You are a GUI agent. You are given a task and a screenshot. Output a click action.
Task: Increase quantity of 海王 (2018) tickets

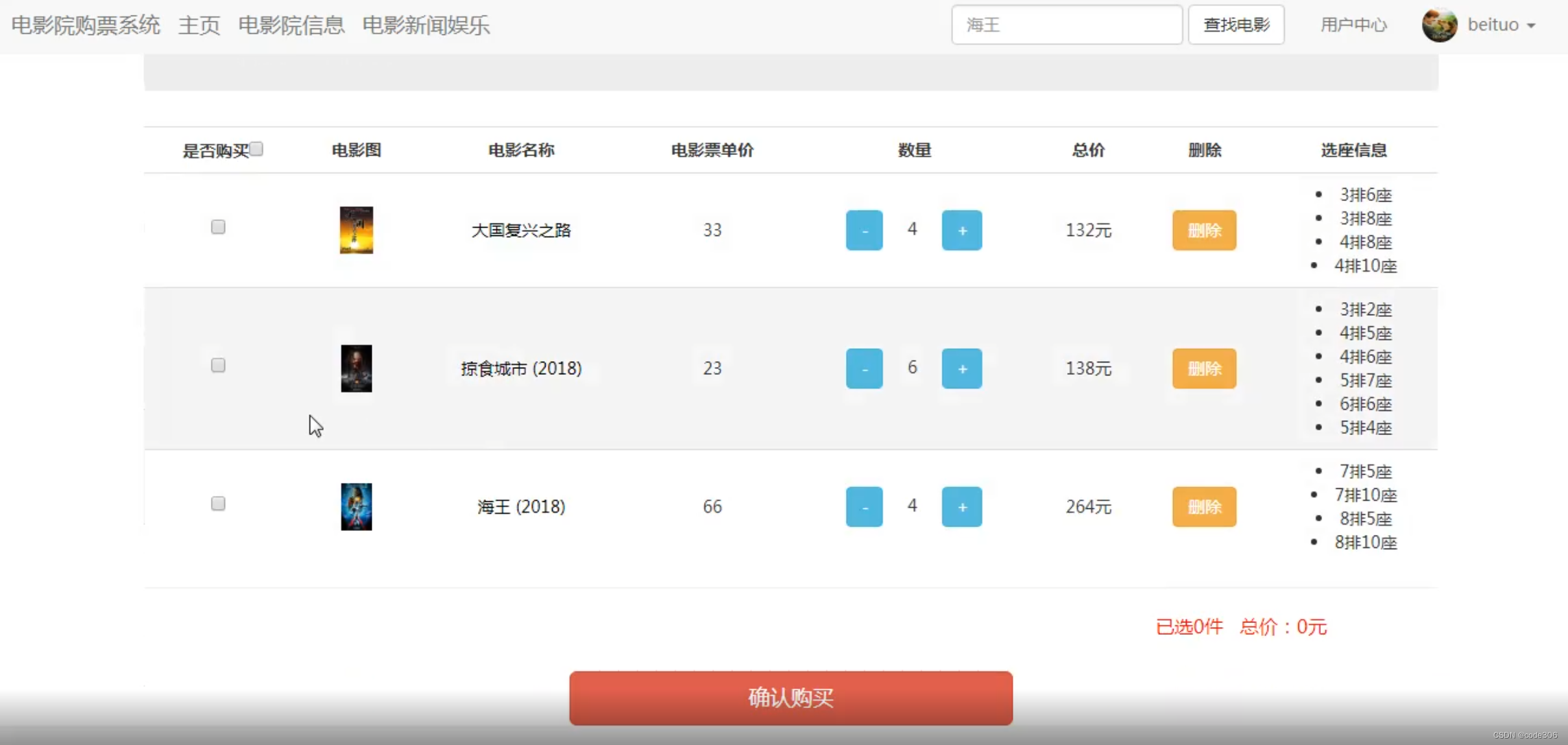pyautogui.click(x=961, y=506)
